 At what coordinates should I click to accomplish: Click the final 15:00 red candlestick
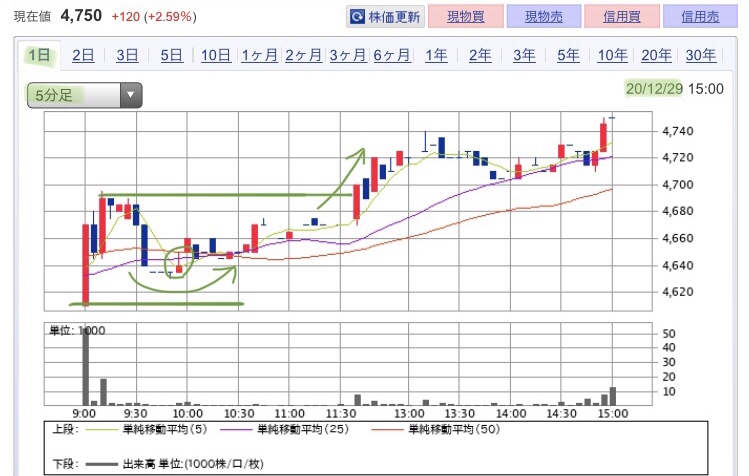[x=604, y=137]
